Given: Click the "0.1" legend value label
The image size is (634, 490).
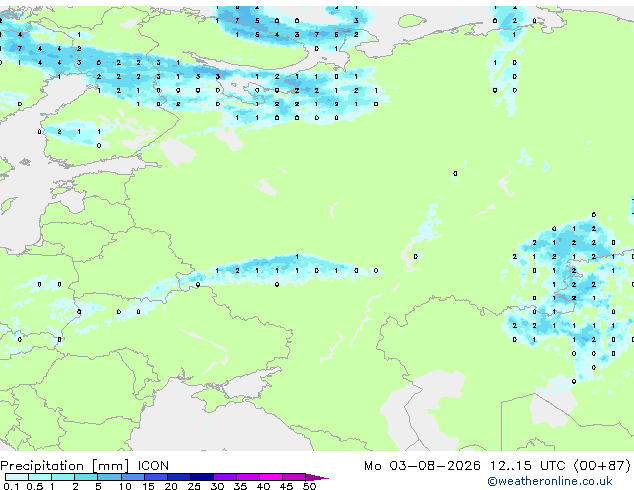Looking at the screenshot, I should pos(12,486).
